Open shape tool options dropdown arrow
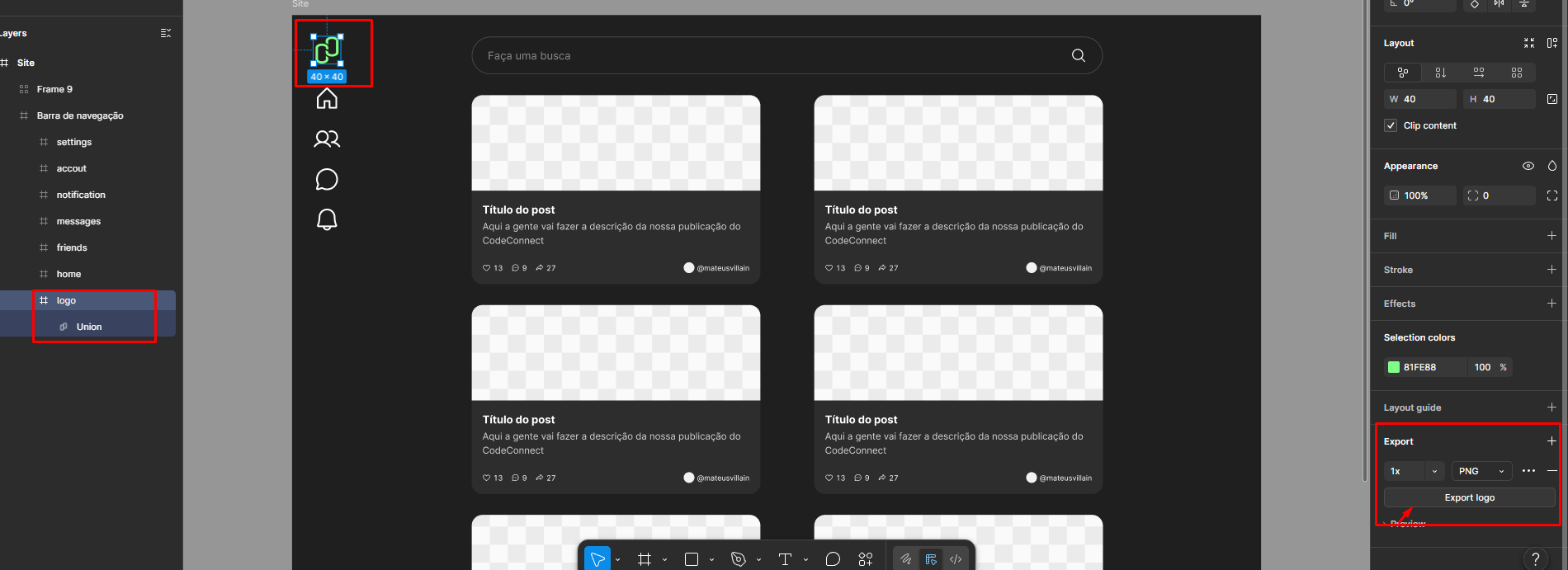1568x570 pixels. coord(711,560)
